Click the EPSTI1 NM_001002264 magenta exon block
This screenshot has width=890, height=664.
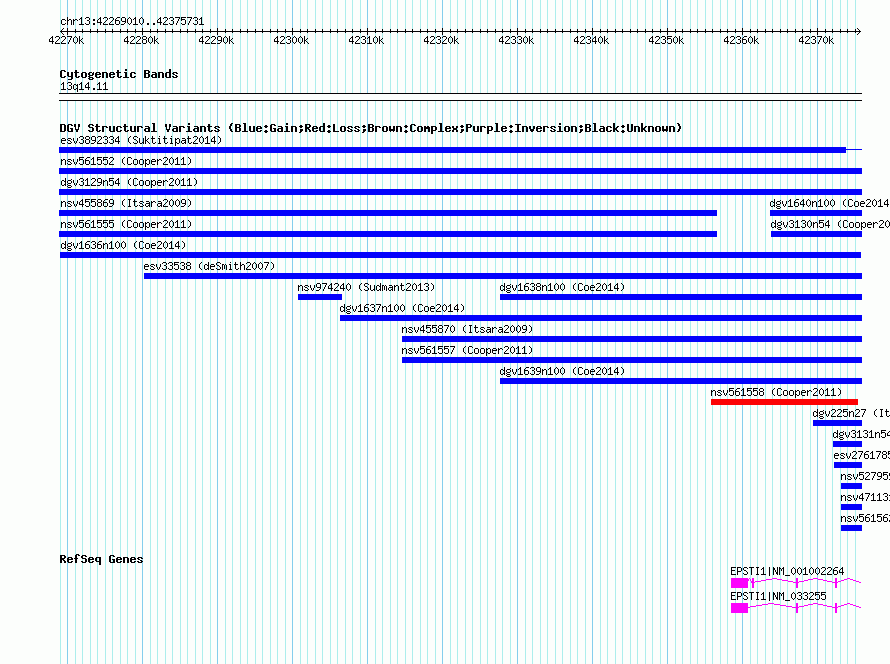pos(739,583)
